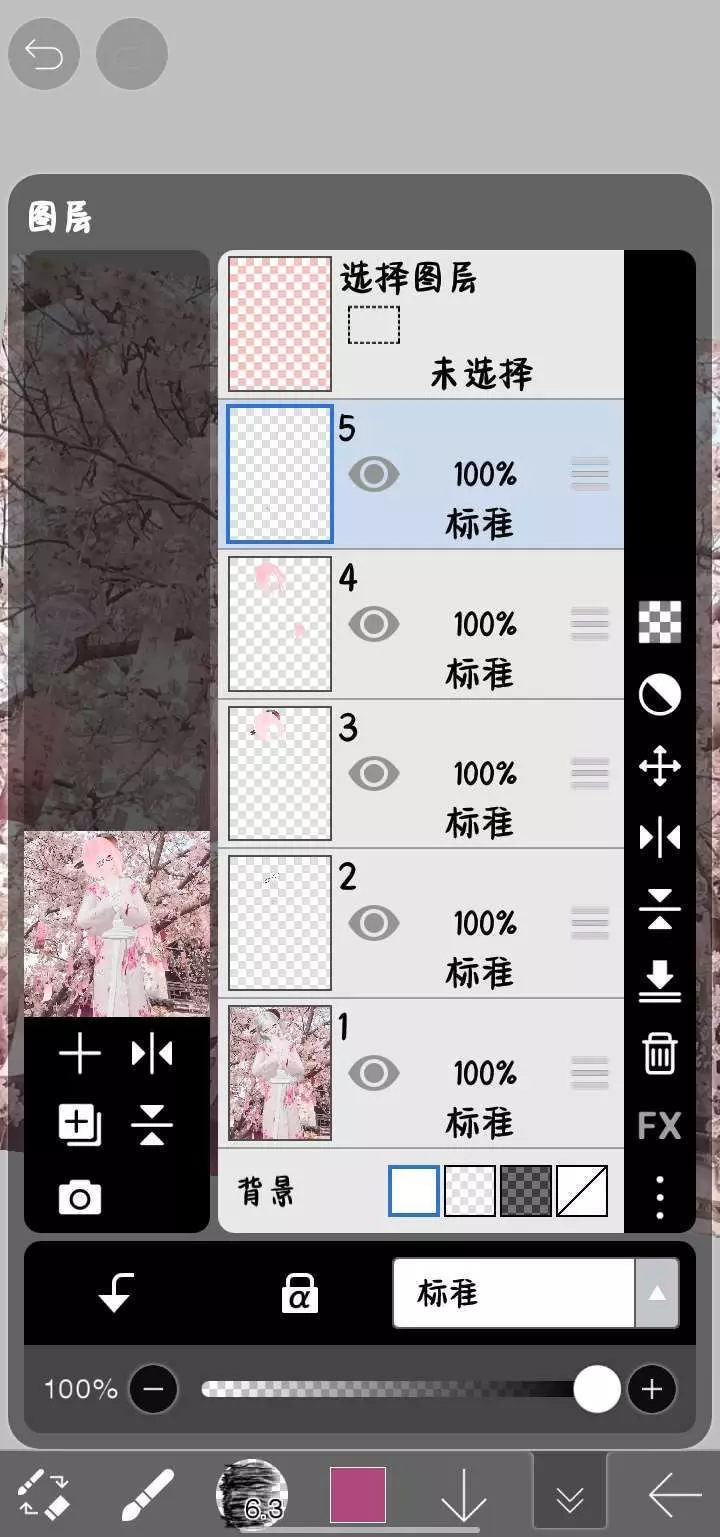Hide layer 3 using its eye icon
The width and height of the screenshot is (720, 1537).
(374, 773)
